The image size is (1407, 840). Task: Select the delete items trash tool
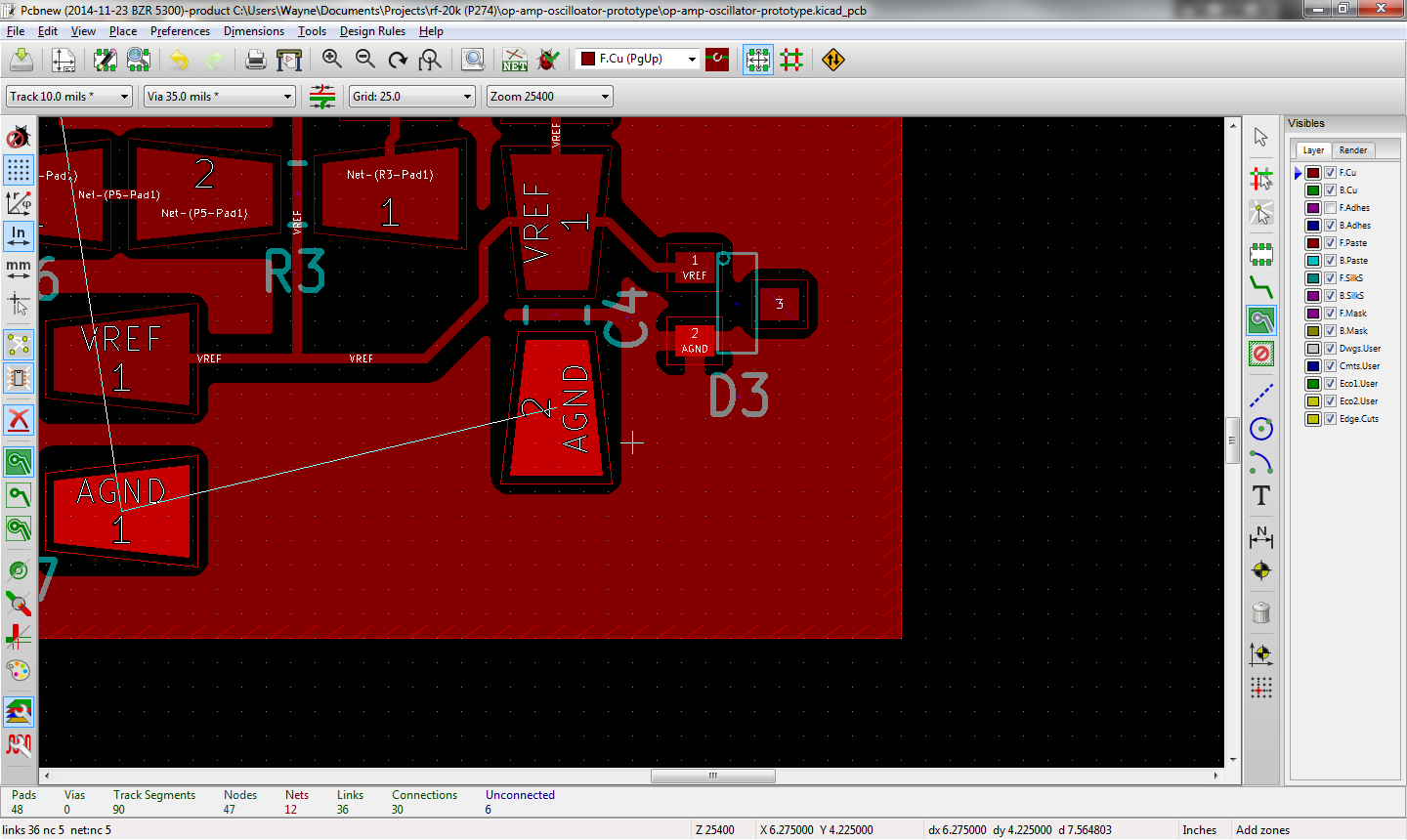coord(1261,612)
